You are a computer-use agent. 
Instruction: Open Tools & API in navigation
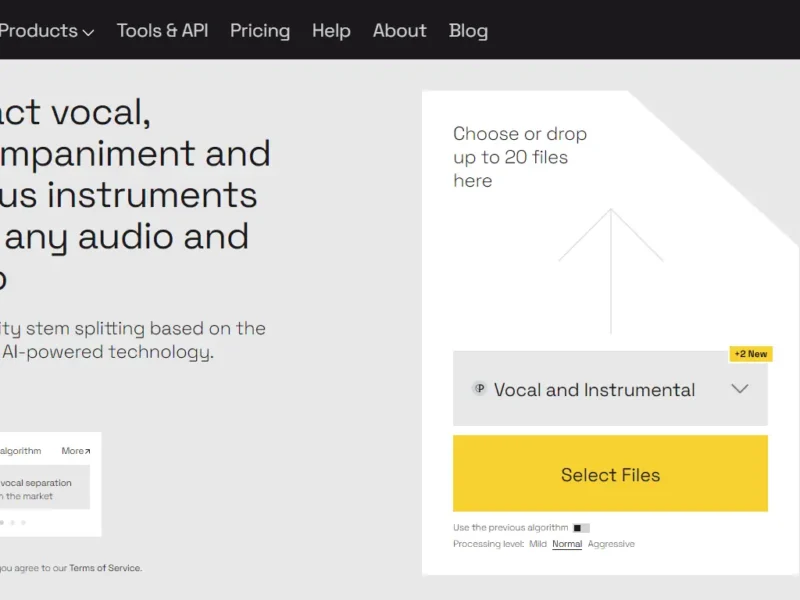[162, 30]
